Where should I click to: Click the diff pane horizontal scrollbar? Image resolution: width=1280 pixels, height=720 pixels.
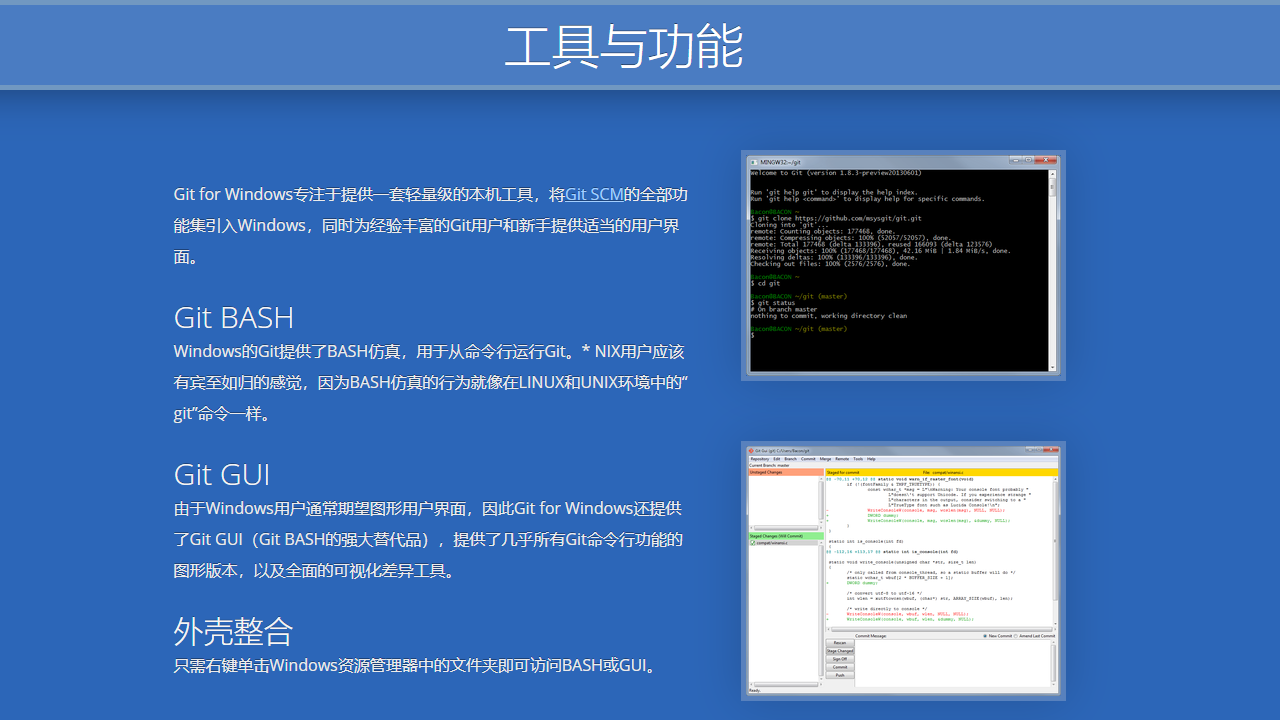tap(940, 629)
